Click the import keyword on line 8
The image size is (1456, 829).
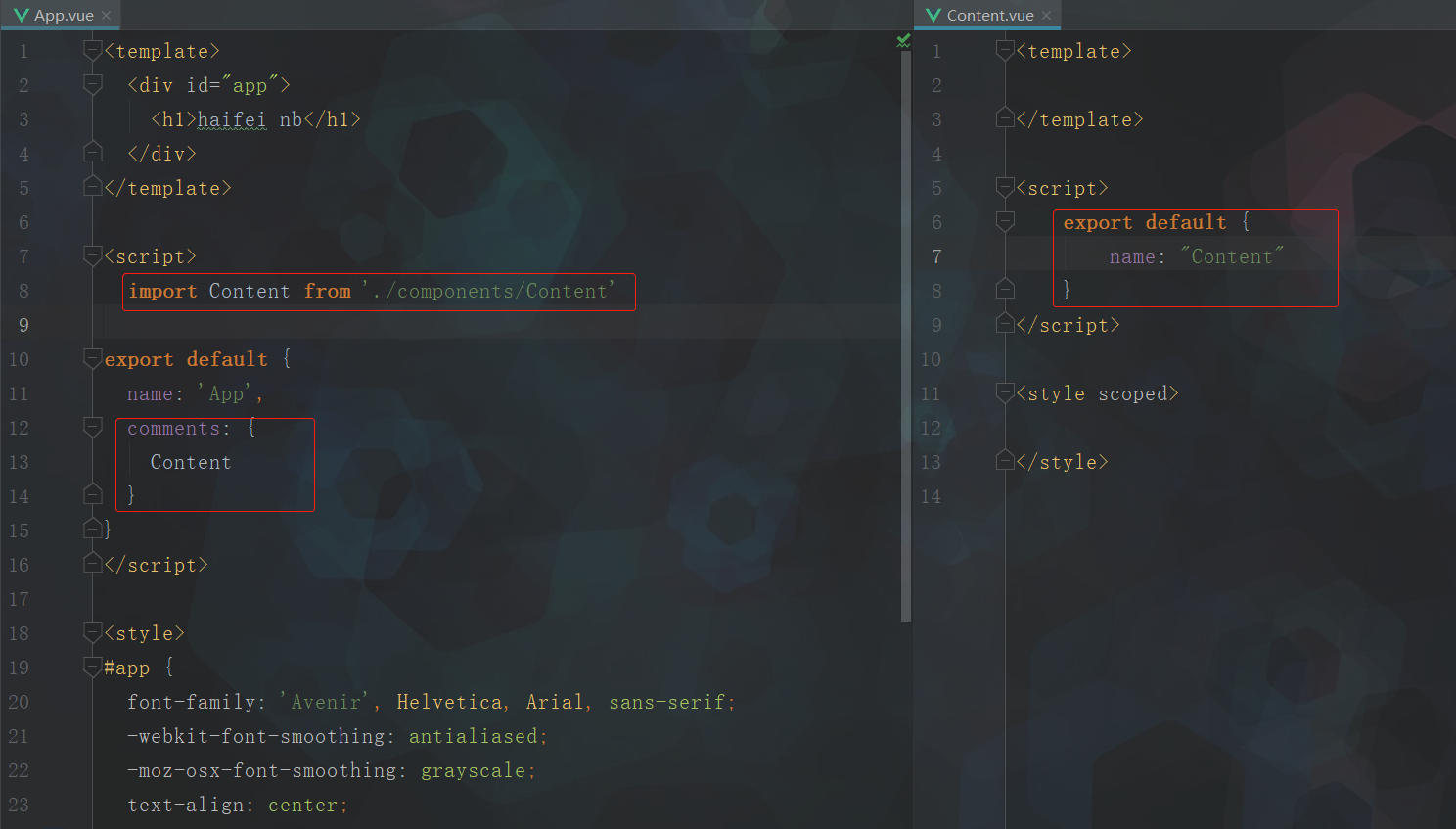point(162,292)
